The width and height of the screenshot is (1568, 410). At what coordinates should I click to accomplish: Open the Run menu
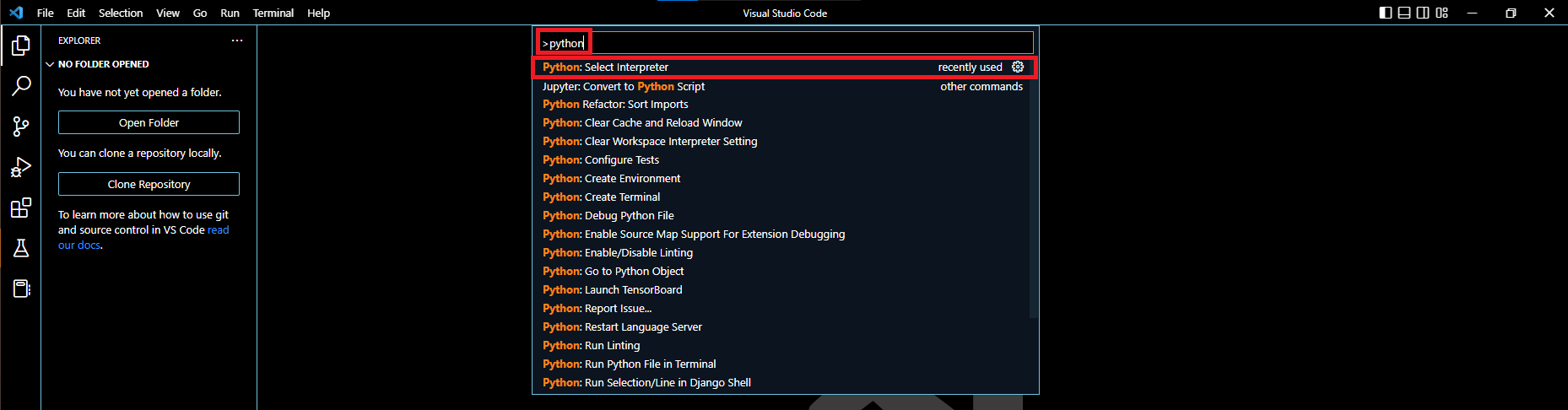click(x=230, y=13)
